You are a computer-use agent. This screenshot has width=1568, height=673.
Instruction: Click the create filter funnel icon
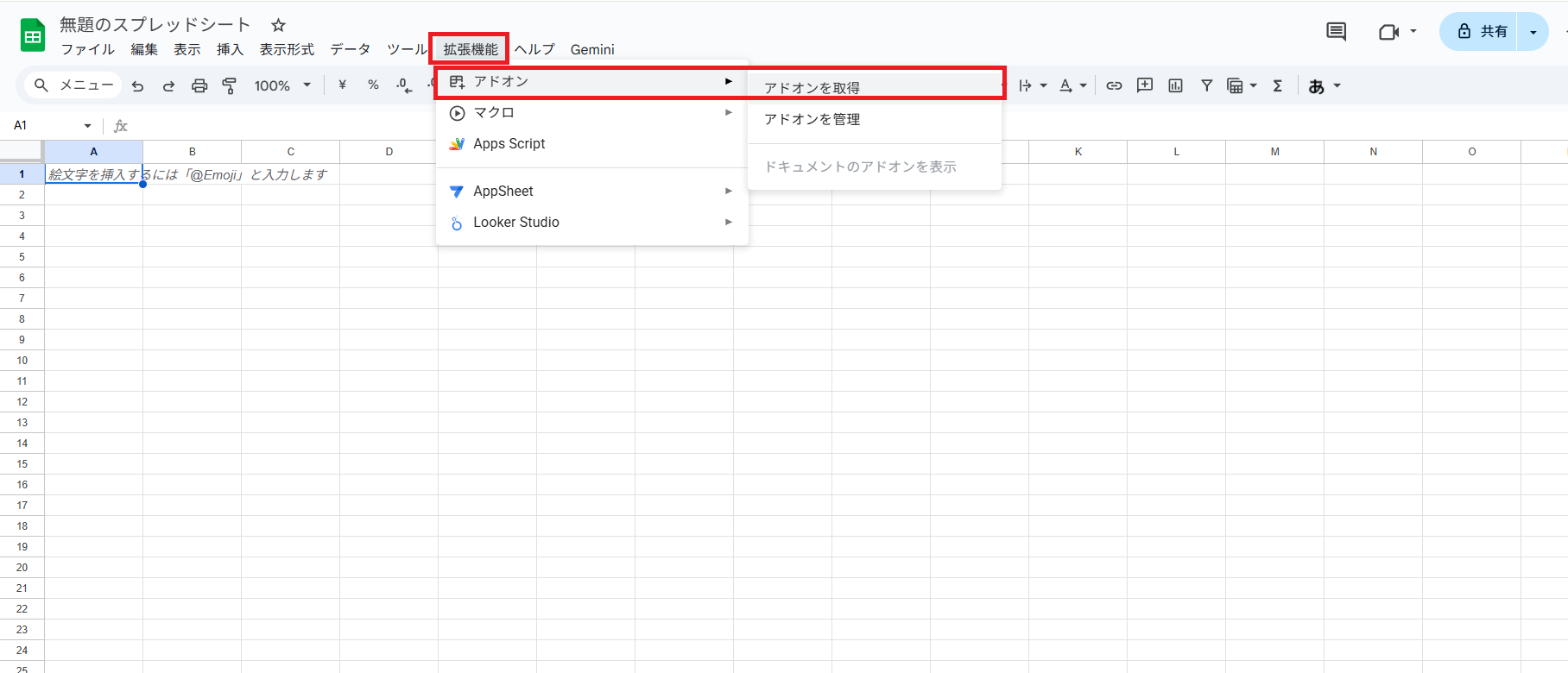(x=1206, y=85)
